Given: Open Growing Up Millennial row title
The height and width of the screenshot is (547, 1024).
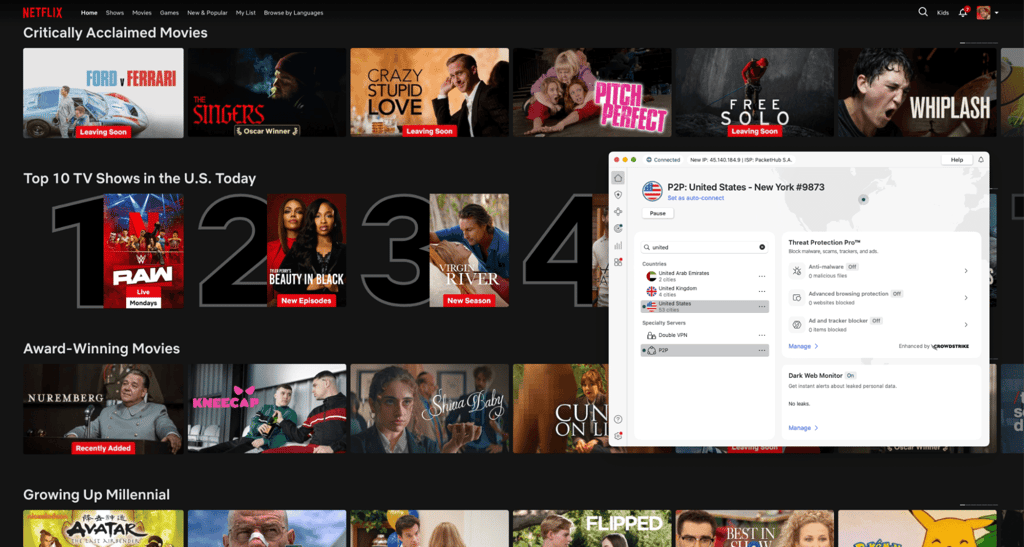Looking at the screenshot, I should pyautogui.click(x=96, y=495).
